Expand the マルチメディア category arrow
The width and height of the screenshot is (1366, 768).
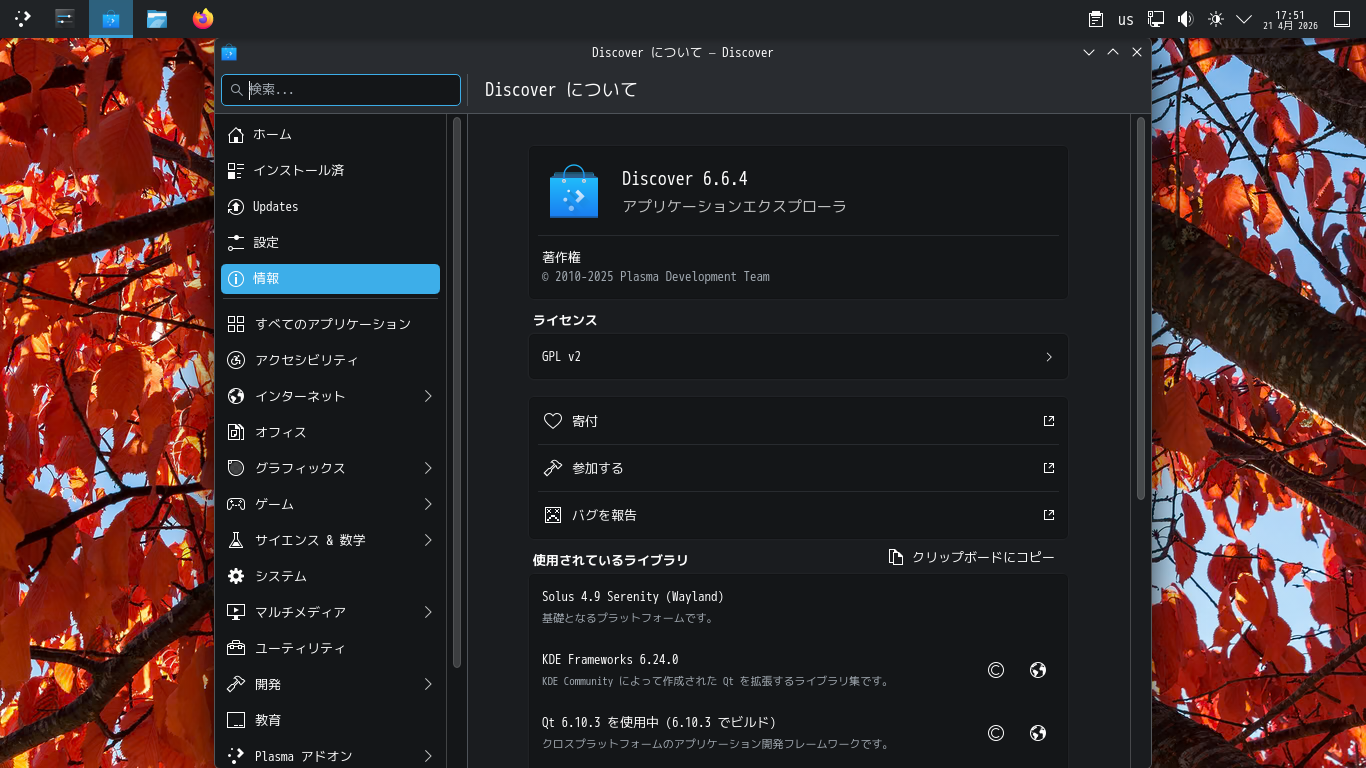pos(428,612)
